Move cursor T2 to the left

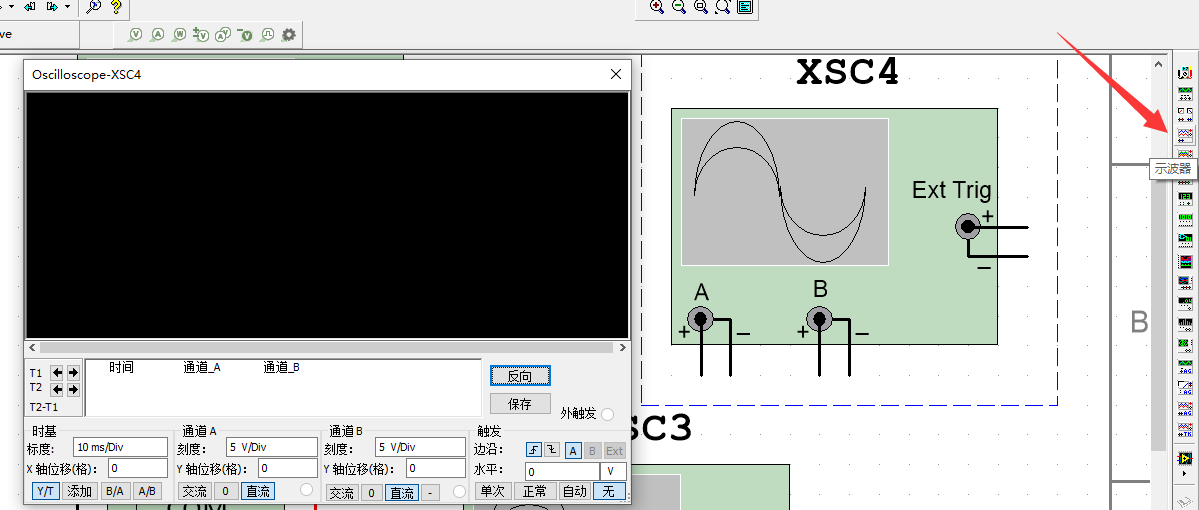coord(57,389)
